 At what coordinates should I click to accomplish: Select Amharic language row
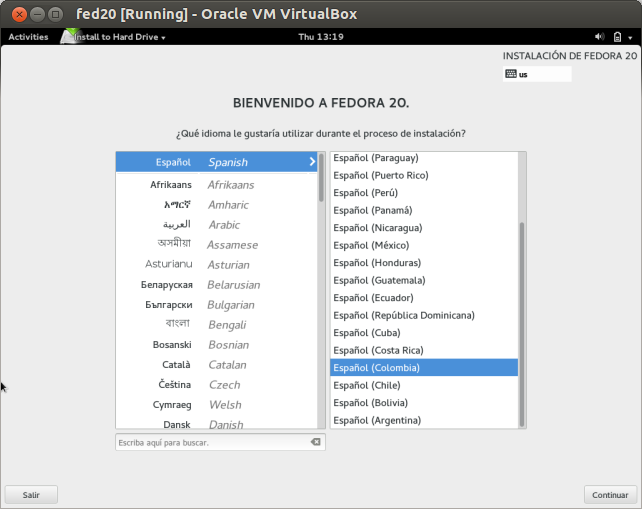click(217, 205)
